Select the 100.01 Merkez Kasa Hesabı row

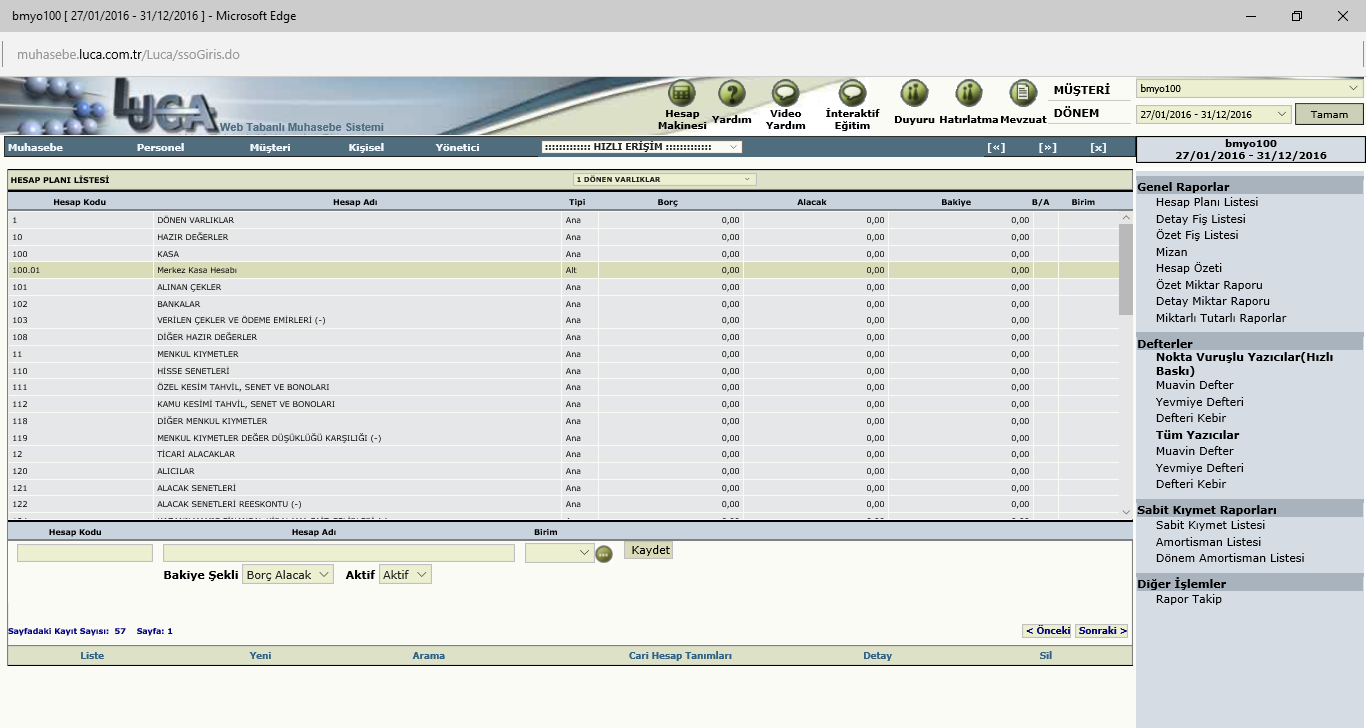click(x=563, y=270)
